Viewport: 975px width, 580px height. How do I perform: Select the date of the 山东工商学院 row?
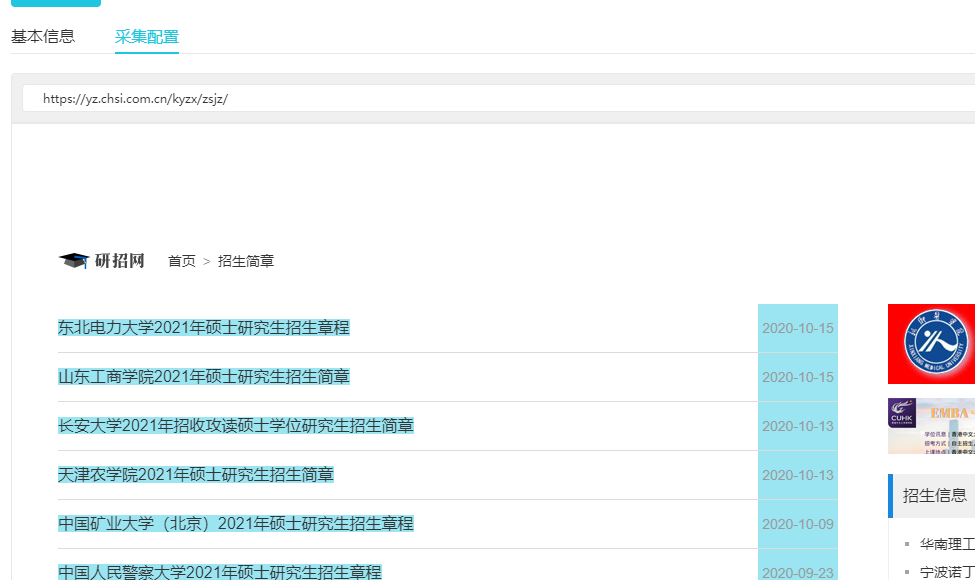click(x=798, y=377)
